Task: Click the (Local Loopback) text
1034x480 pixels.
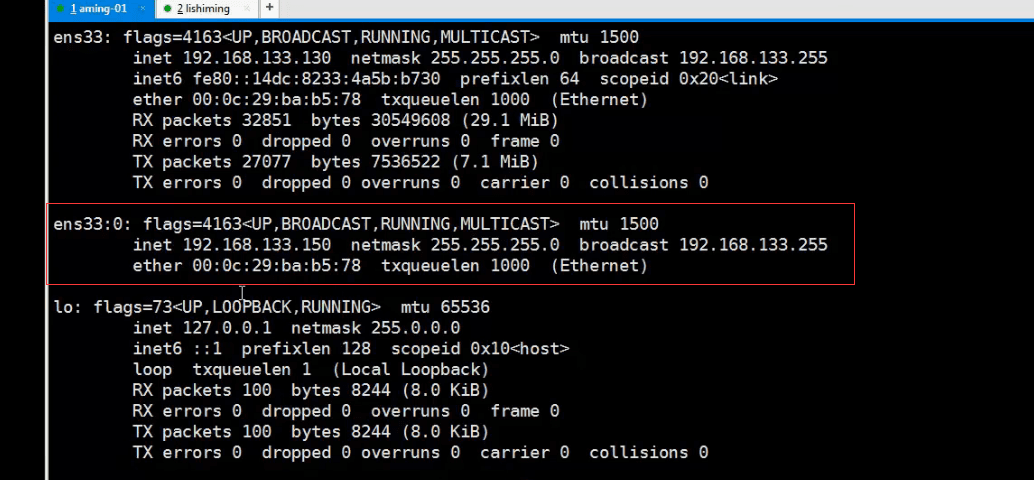Action: pyautogui.click(x=410, y=369)
